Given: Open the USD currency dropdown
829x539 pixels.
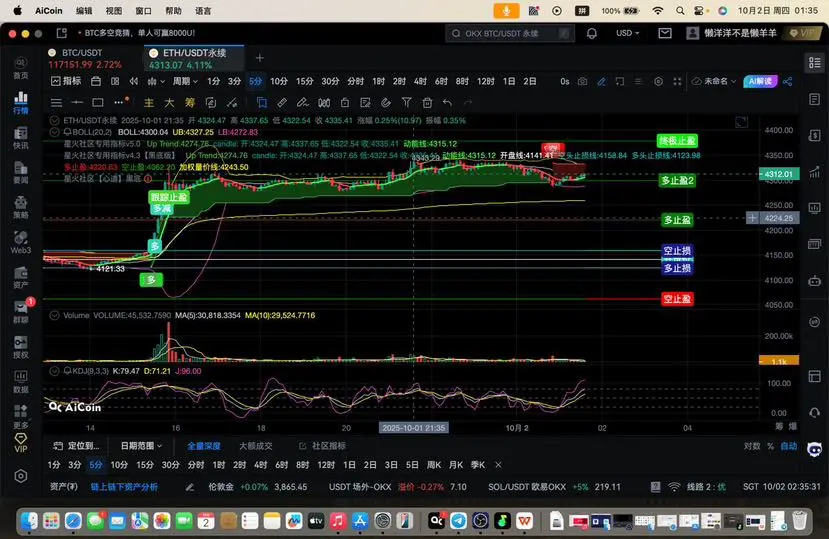Looking at the screenshot, I should point(628,33).
